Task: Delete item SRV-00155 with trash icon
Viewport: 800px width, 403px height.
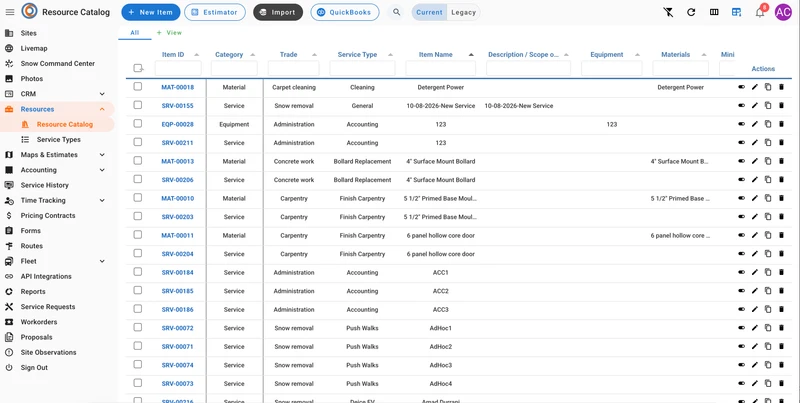Action: tap(781, 106)
